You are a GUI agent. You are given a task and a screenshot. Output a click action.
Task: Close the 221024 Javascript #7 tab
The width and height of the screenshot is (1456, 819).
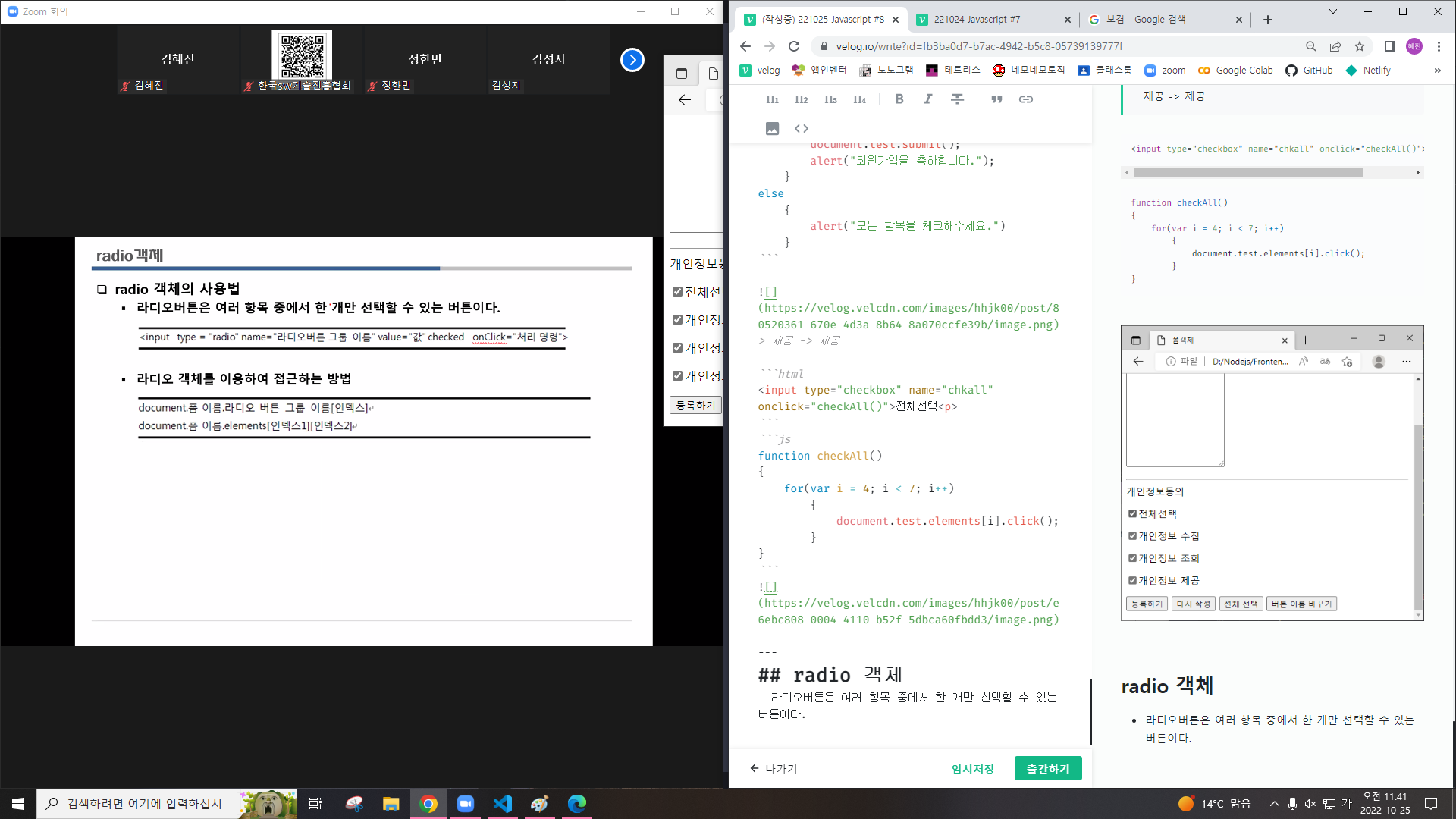1067,20
